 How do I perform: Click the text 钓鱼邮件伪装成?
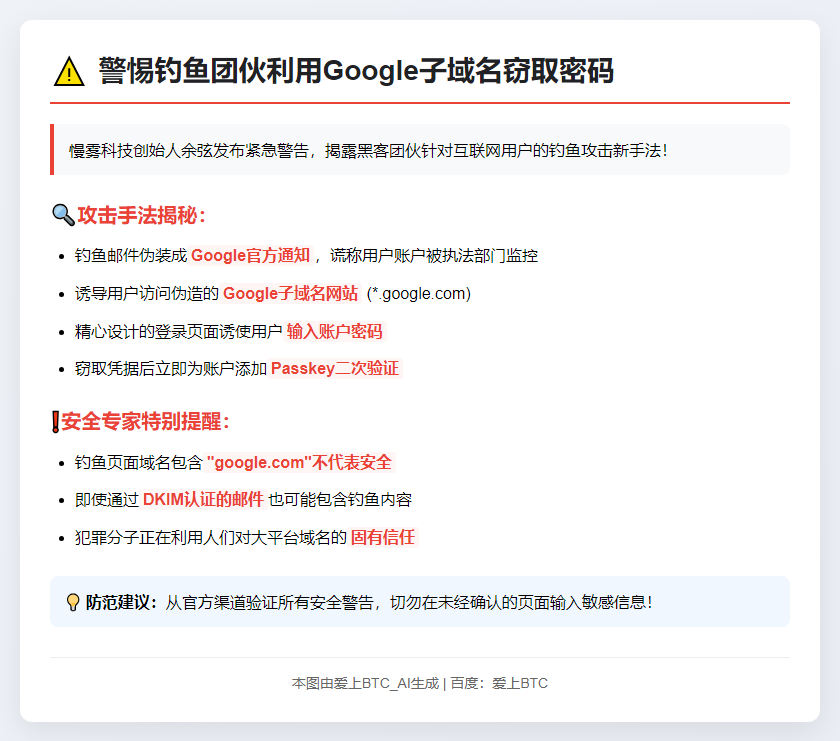pos(131,256)
